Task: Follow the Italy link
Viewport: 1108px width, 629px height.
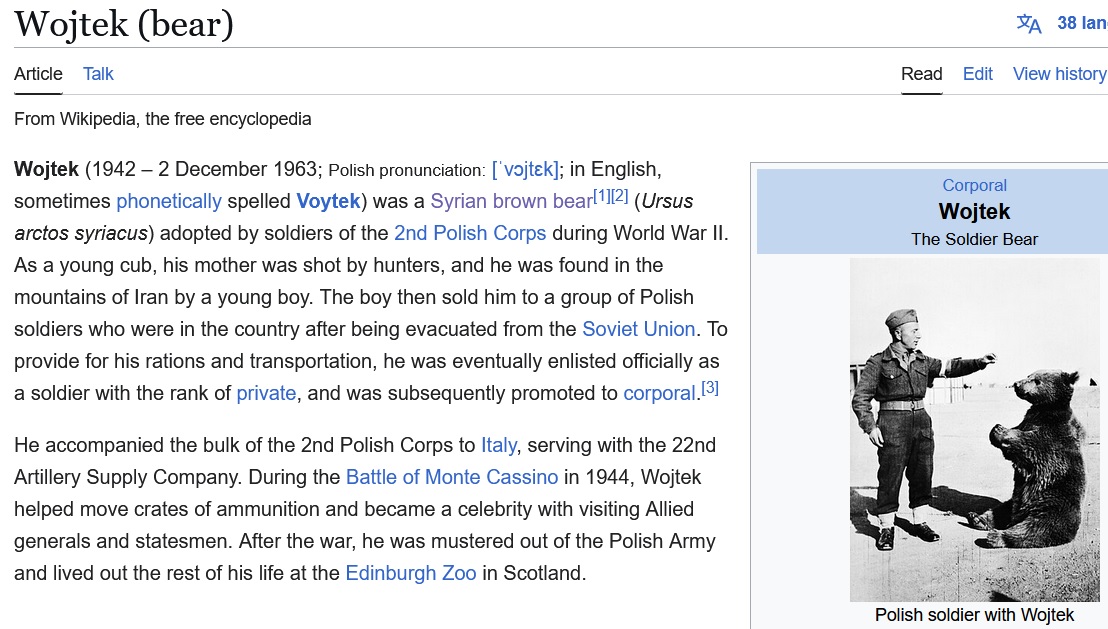Action: 499,445
